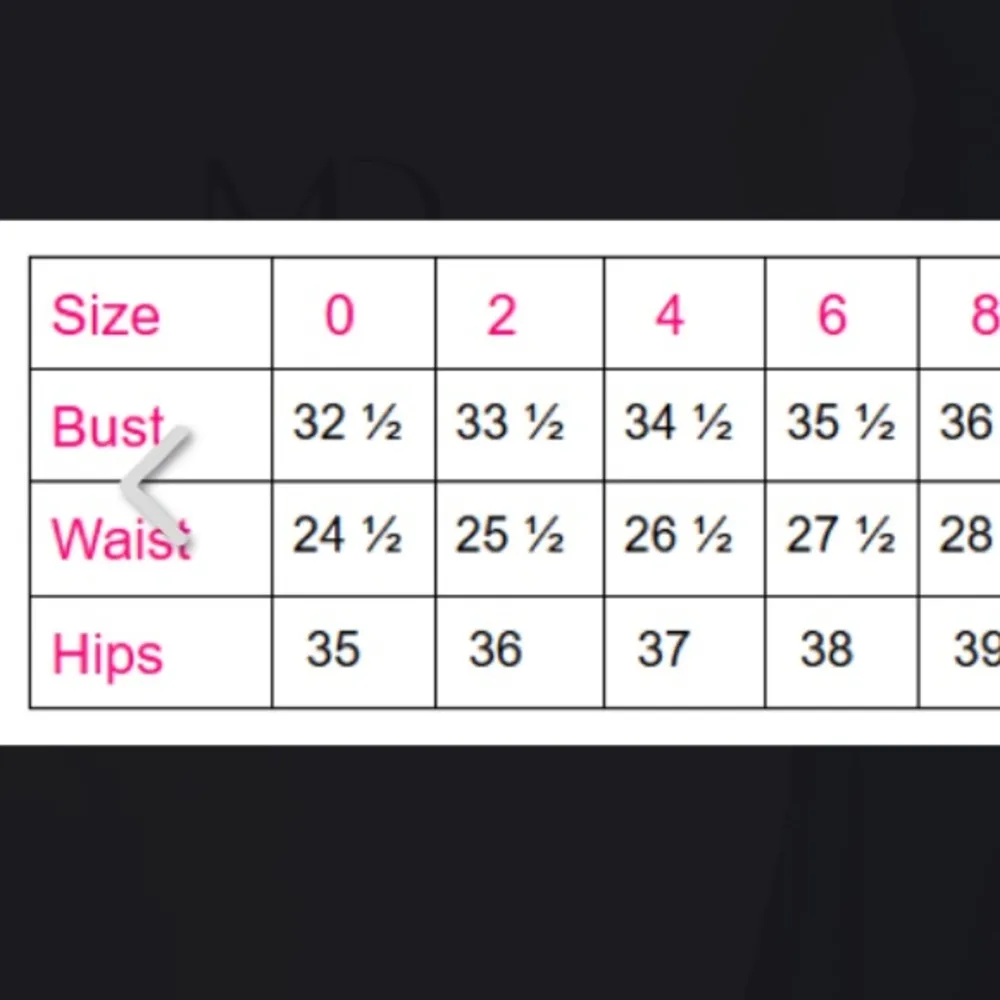1000x1000 pixels.
Task: Click the Bust row header label
Action: tap(108, 426)
